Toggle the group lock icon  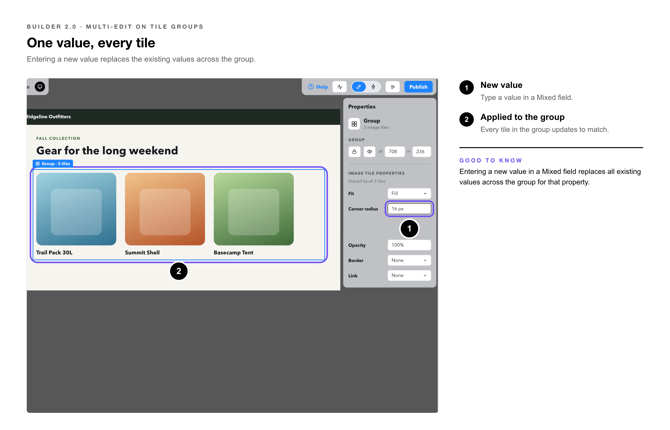[x=354, y=151]
